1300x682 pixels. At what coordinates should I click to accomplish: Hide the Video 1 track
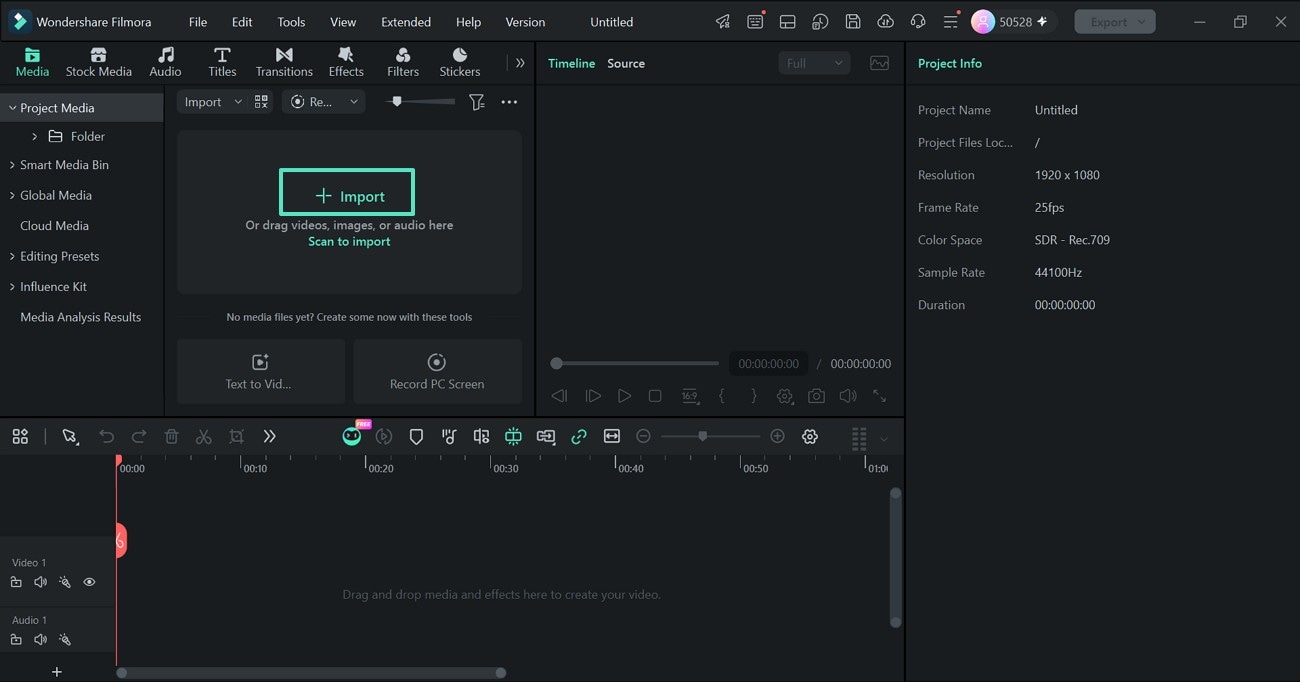(x=89, y=582)
